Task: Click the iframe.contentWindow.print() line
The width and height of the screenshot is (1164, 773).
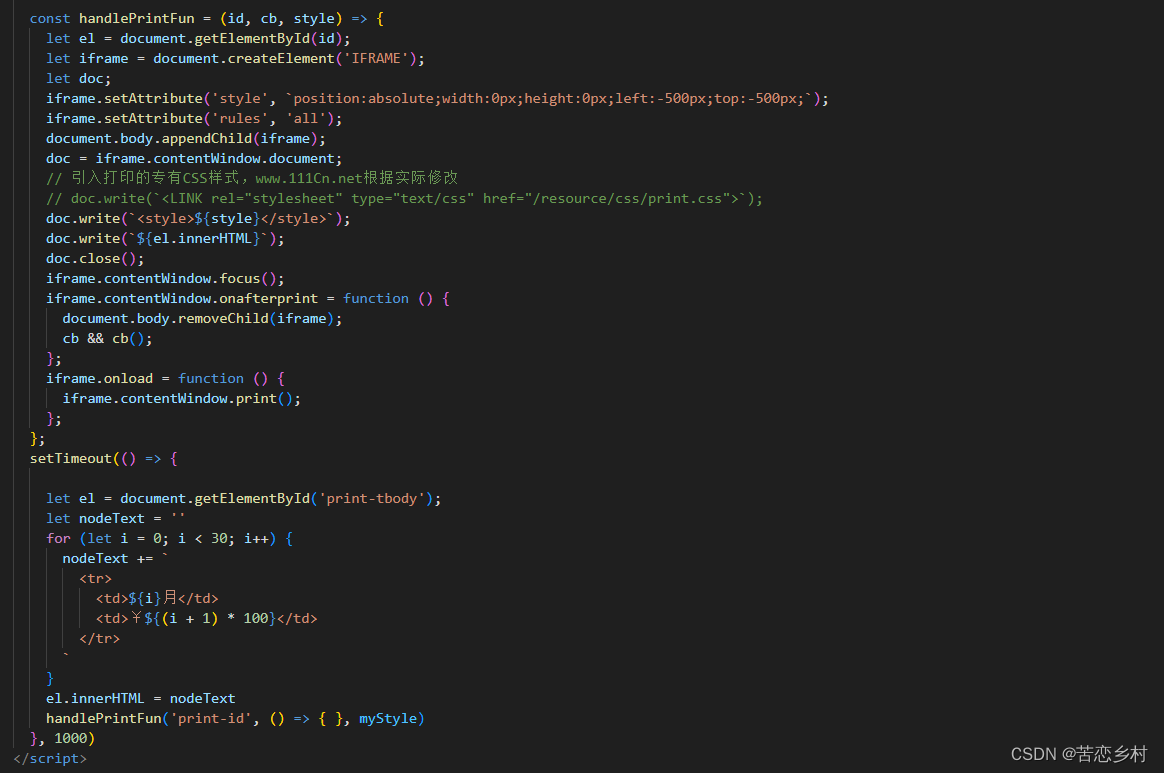Action: 181,399
